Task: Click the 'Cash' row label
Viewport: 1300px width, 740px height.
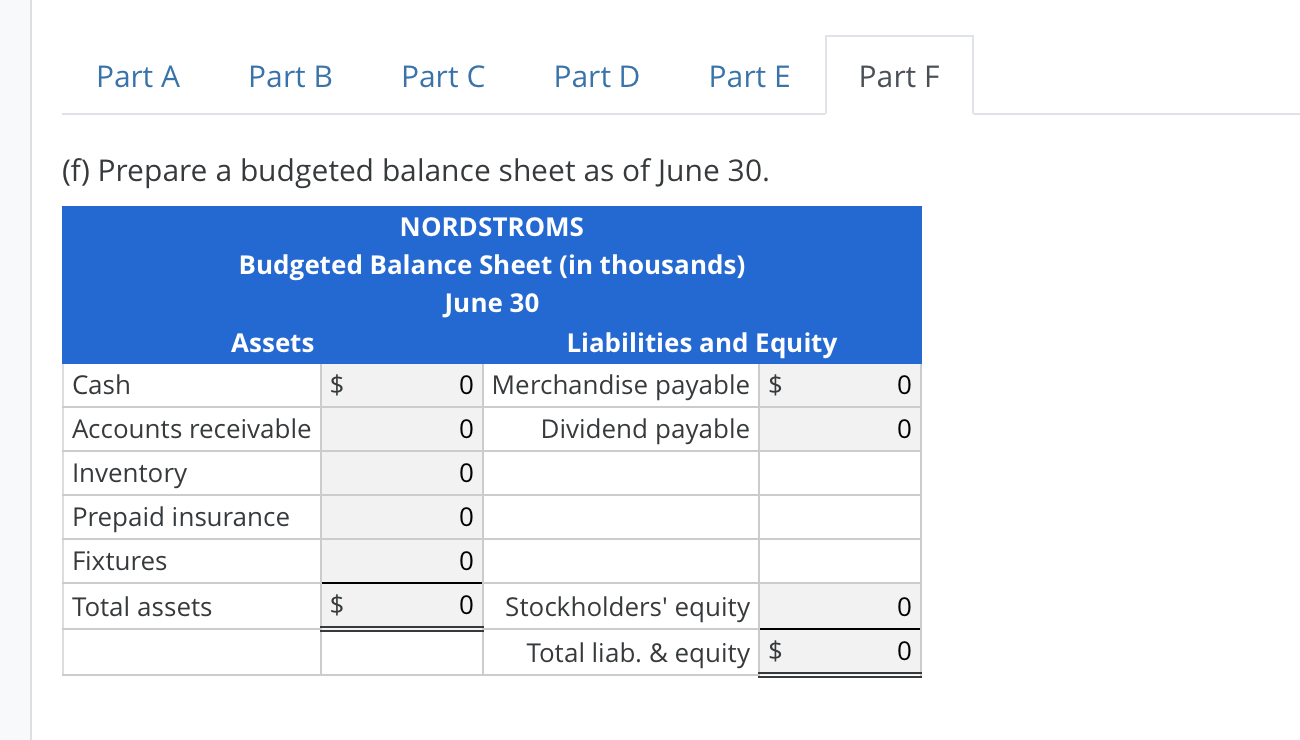Action: [101, 385]
